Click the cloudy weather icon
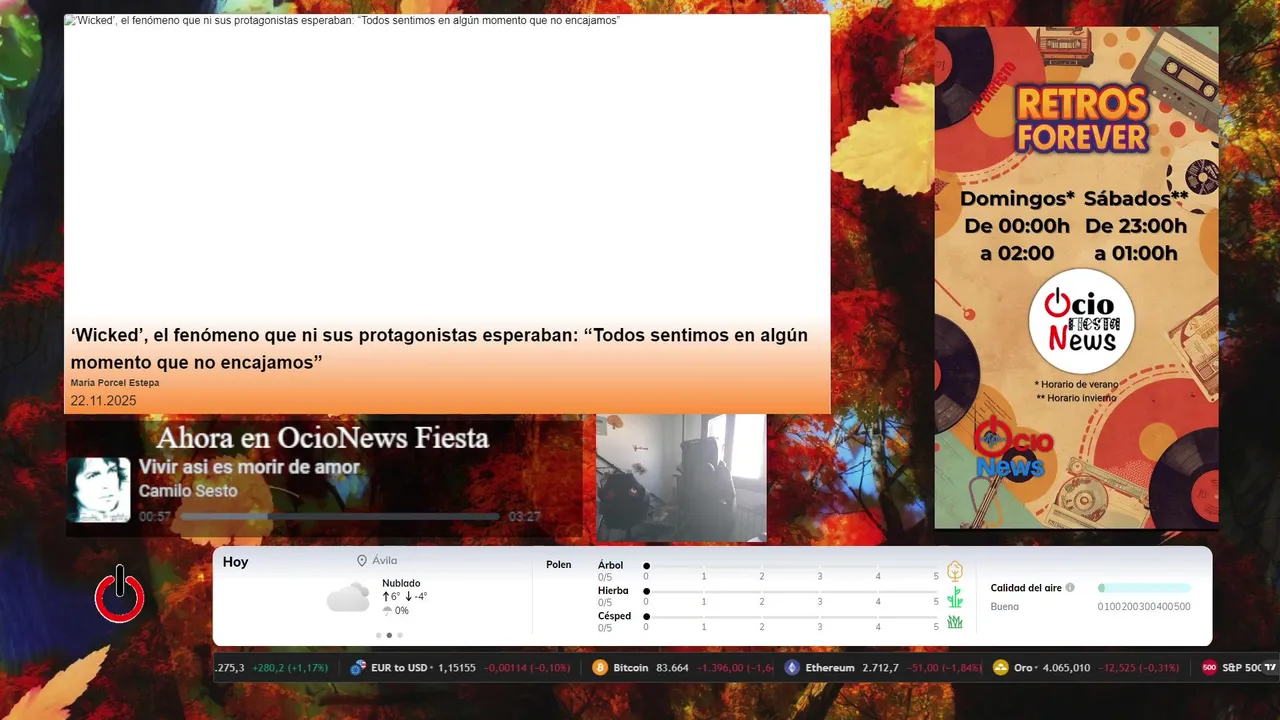 348,598
